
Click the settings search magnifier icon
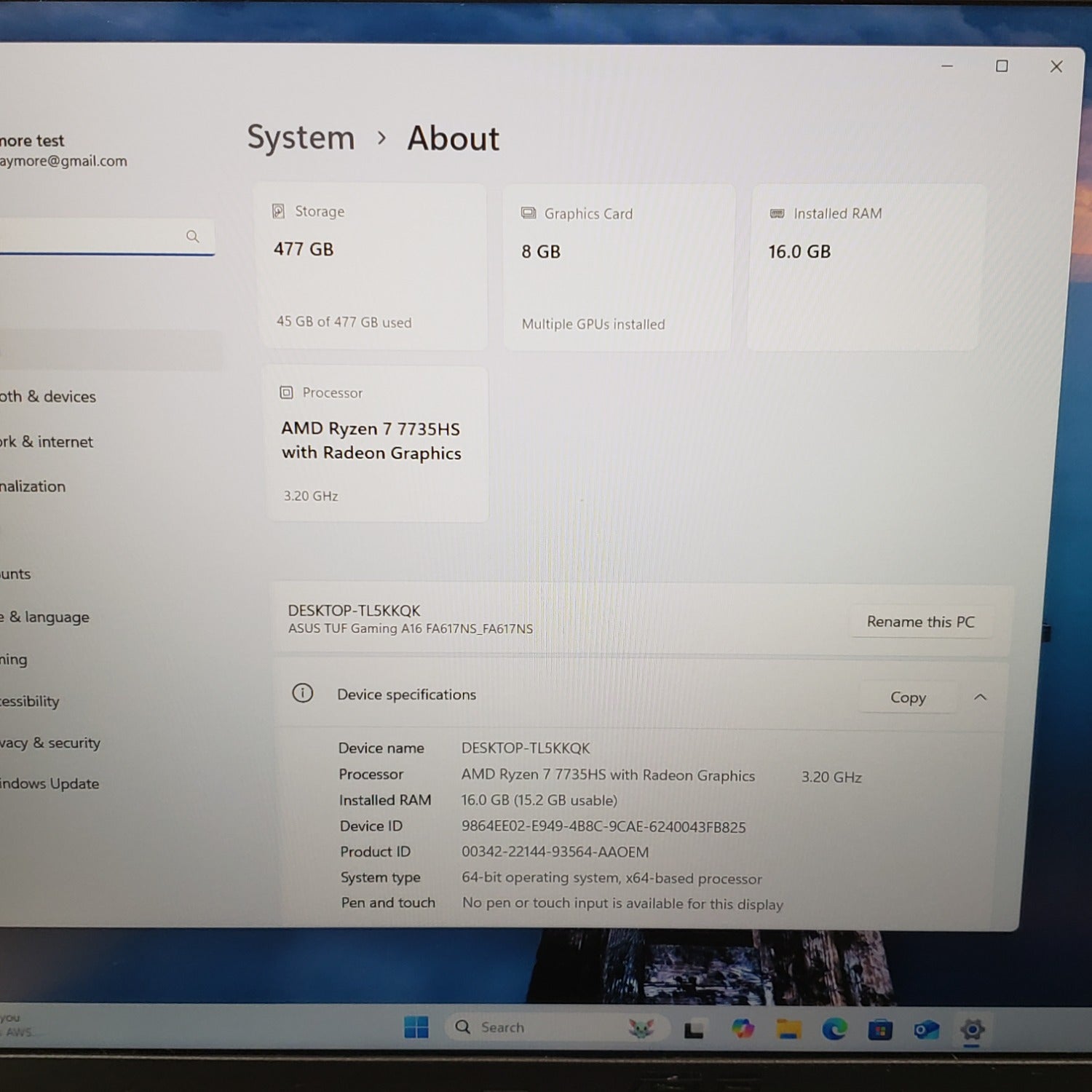coord(192,237)
